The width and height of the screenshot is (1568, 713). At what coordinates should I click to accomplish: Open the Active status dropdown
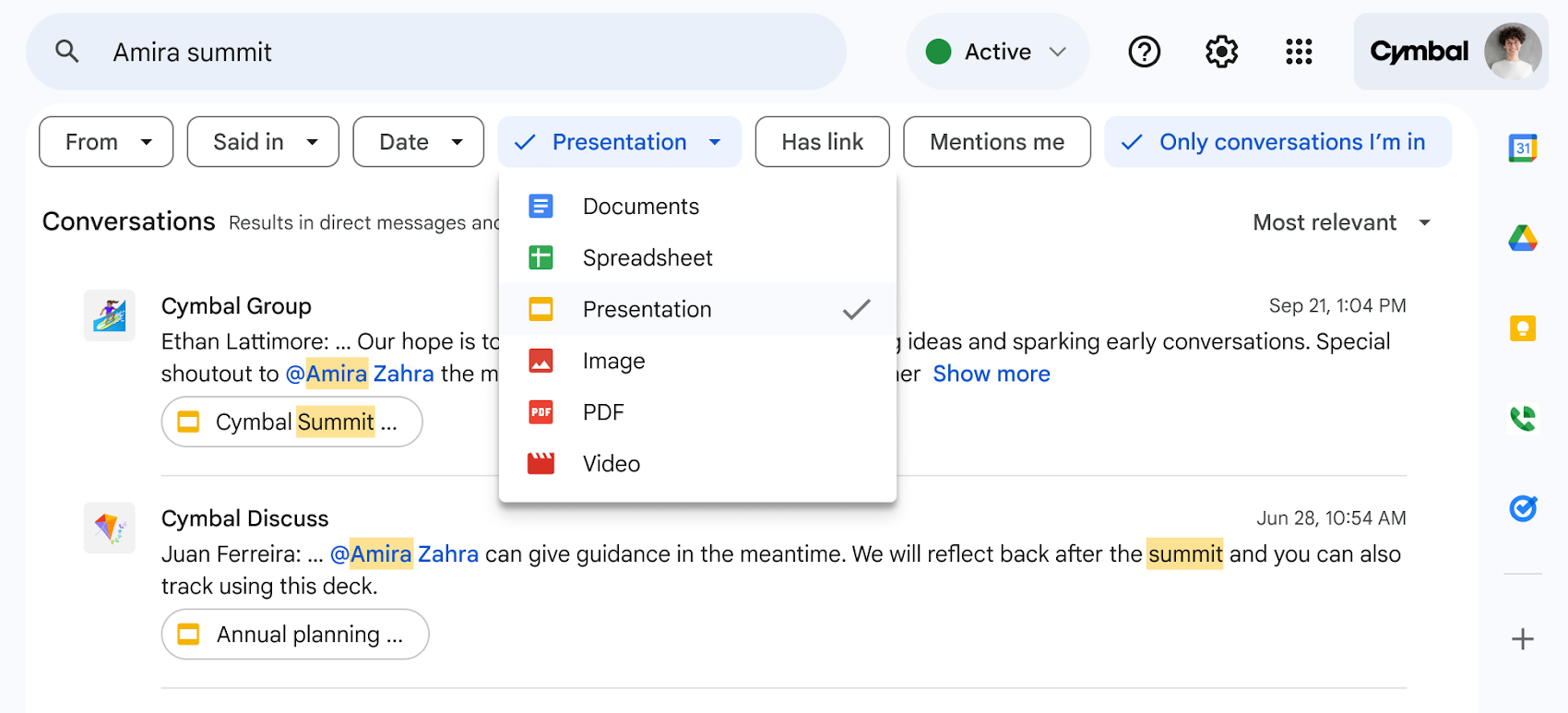tap(998, 52)
